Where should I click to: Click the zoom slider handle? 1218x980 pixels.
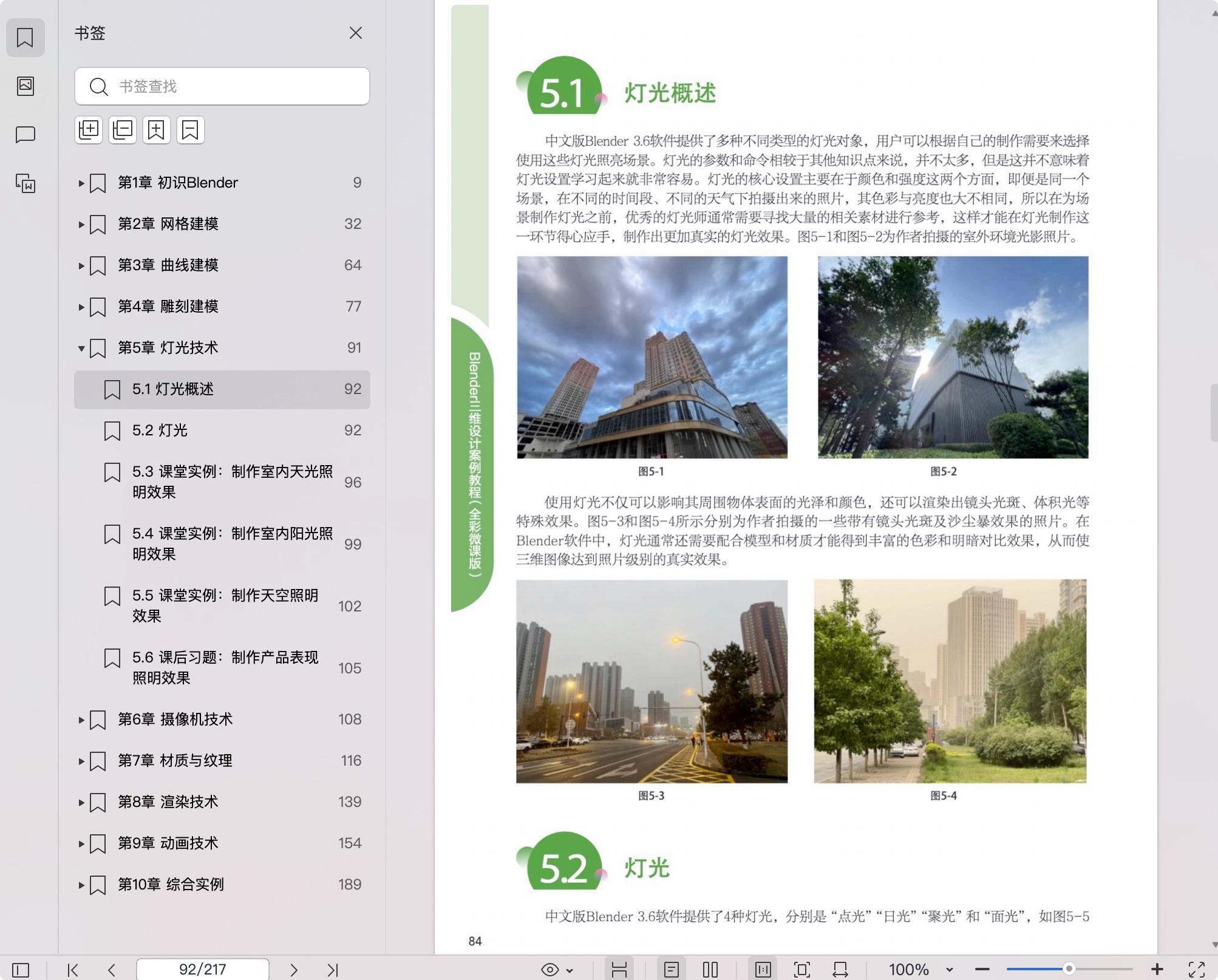(x=1069, y=969)
